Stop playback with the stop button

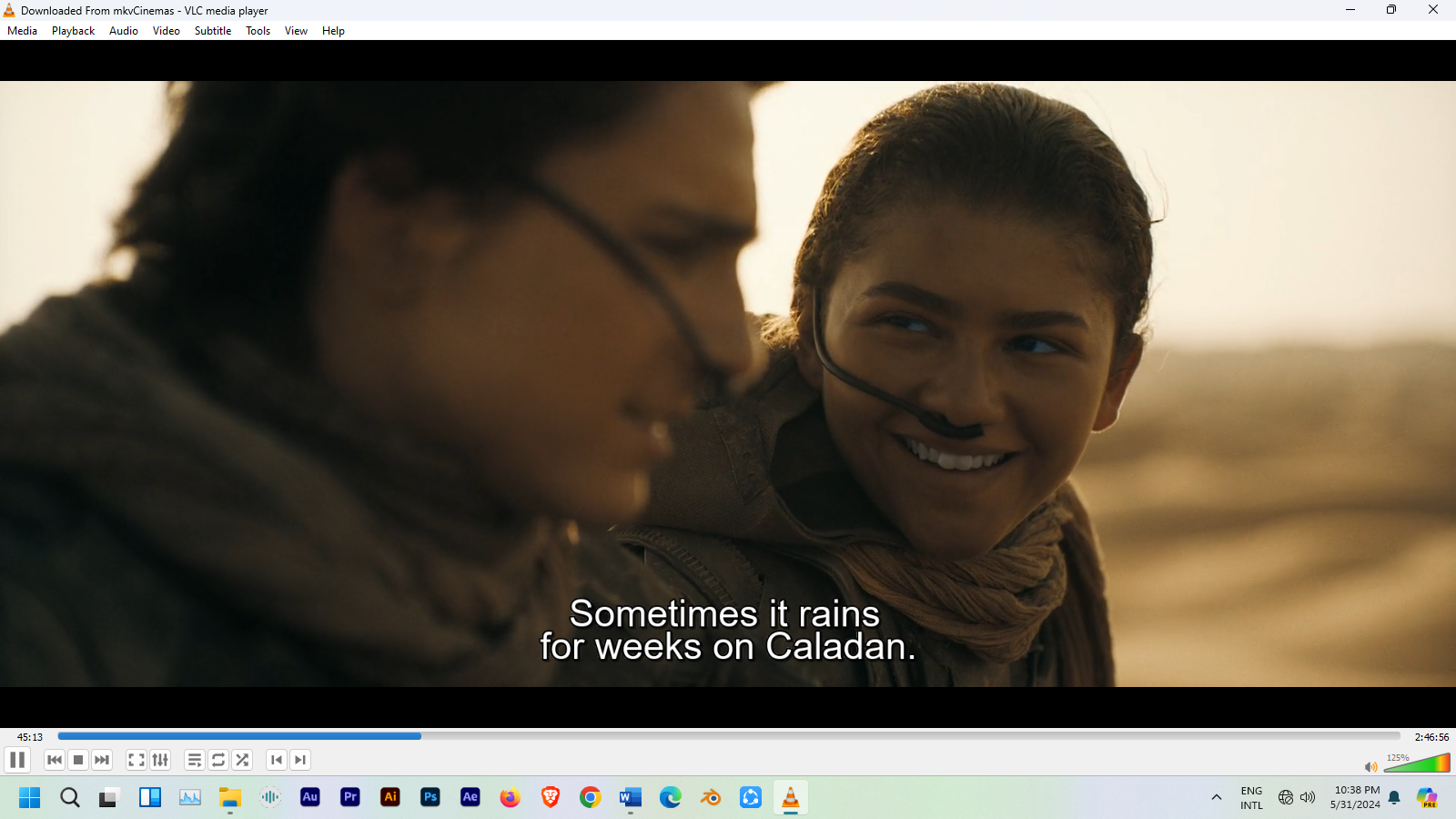[x=78, y=760]
